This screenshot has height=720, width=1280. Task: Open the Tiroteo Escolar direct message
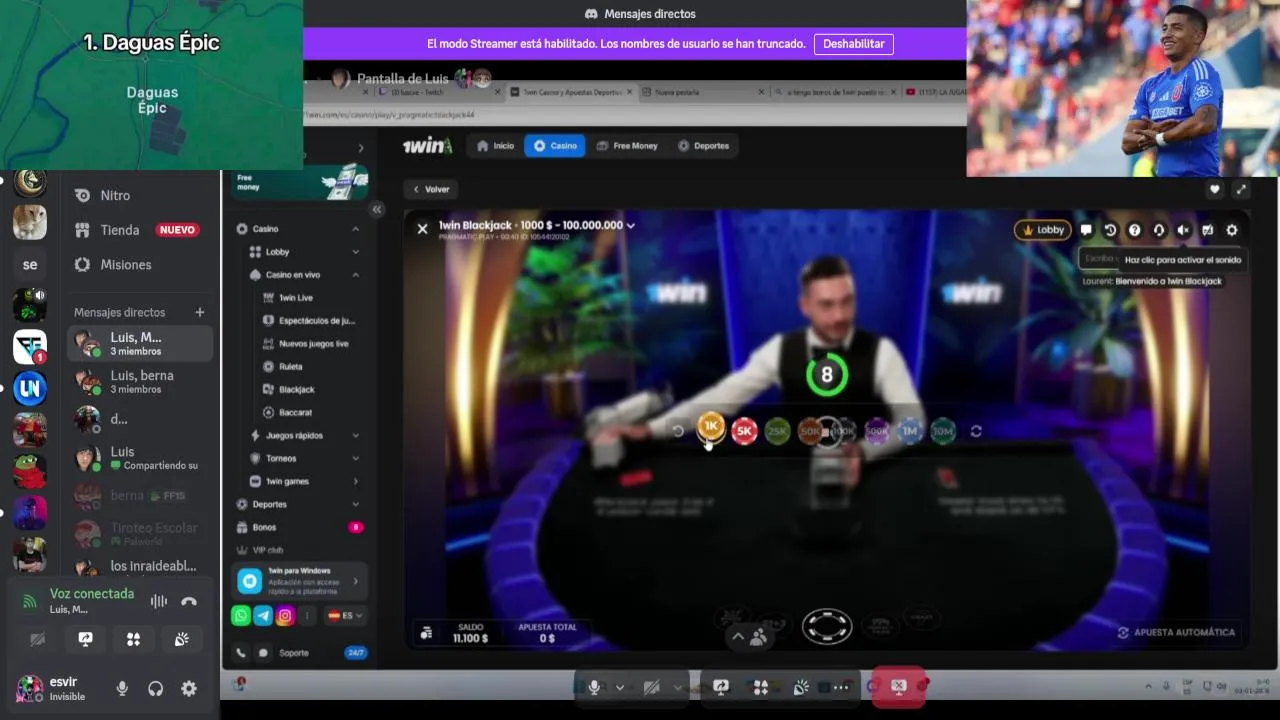140,533
